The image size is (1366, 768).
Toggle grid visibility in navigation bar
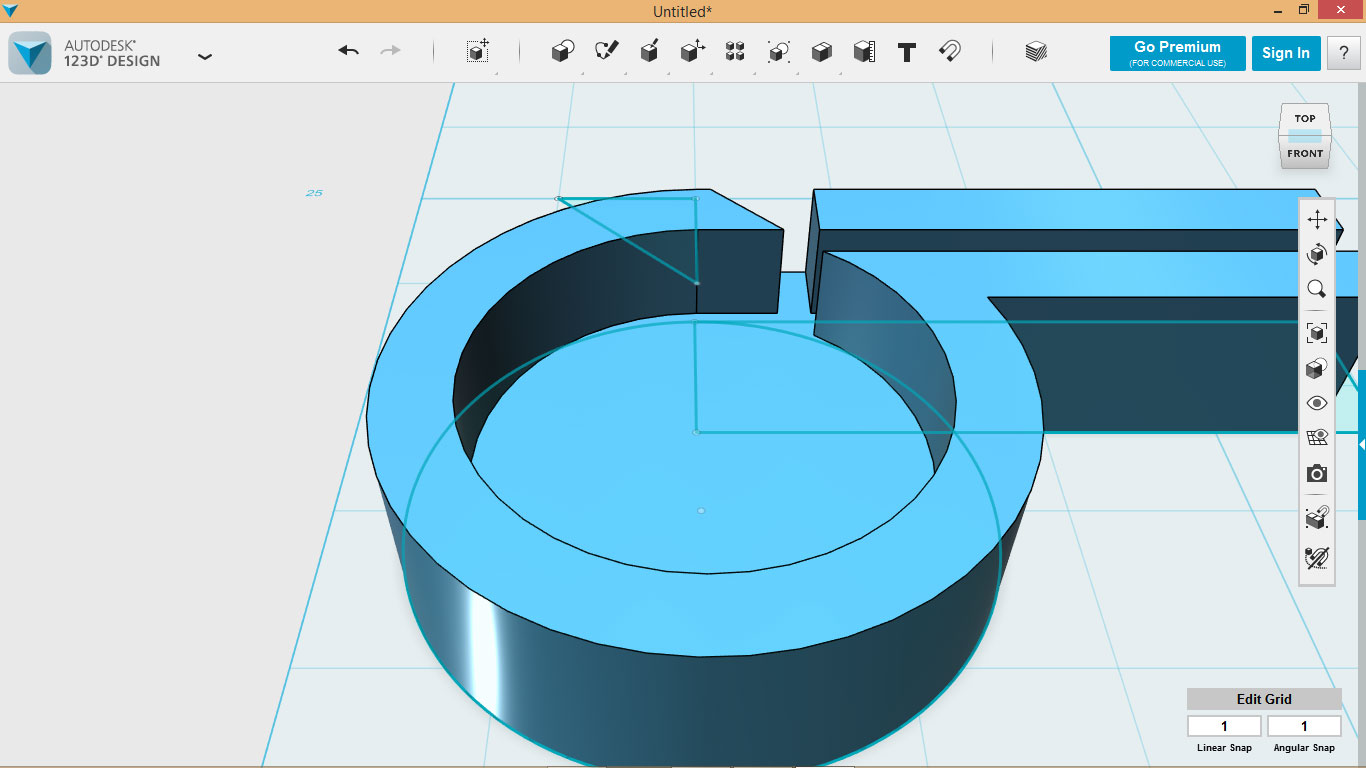(1317, 437)
